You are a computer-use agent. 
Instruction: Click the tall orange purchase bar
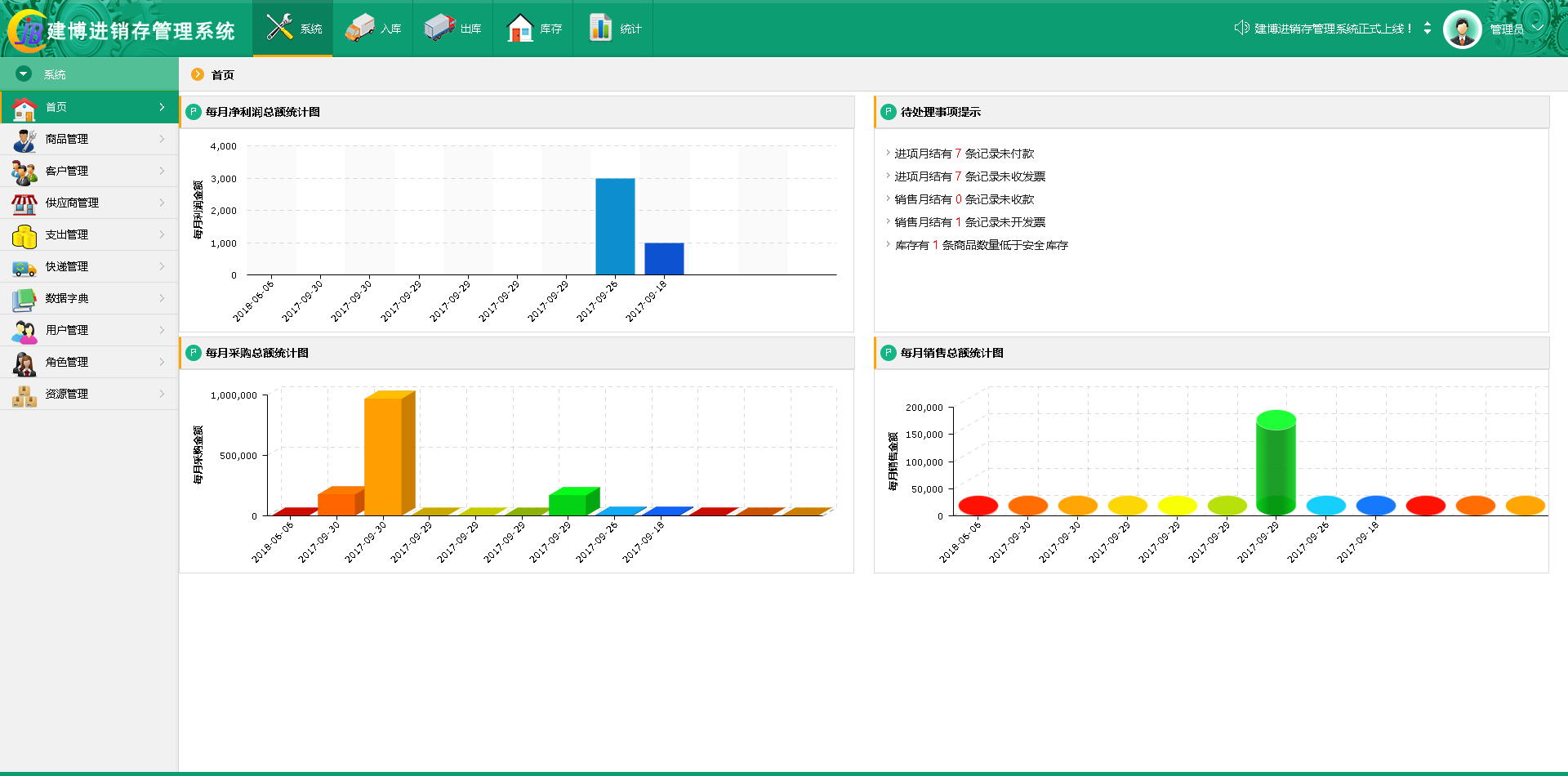(383, 456)
